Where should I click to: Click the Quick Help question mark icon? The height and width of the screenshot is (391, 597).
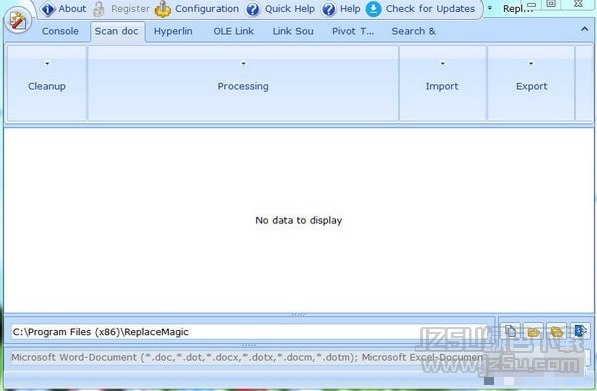(x=252, y=9)
